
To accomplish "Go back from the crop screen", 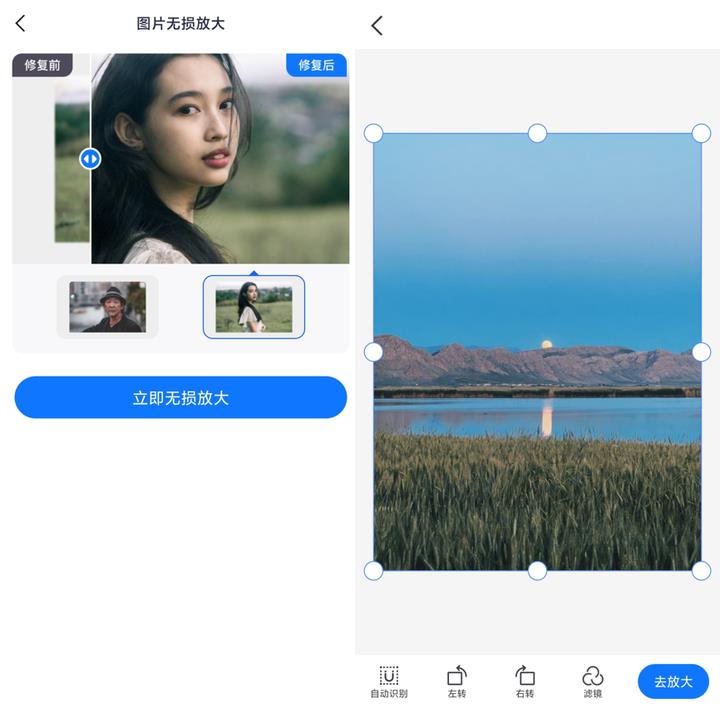I will 377,26.
